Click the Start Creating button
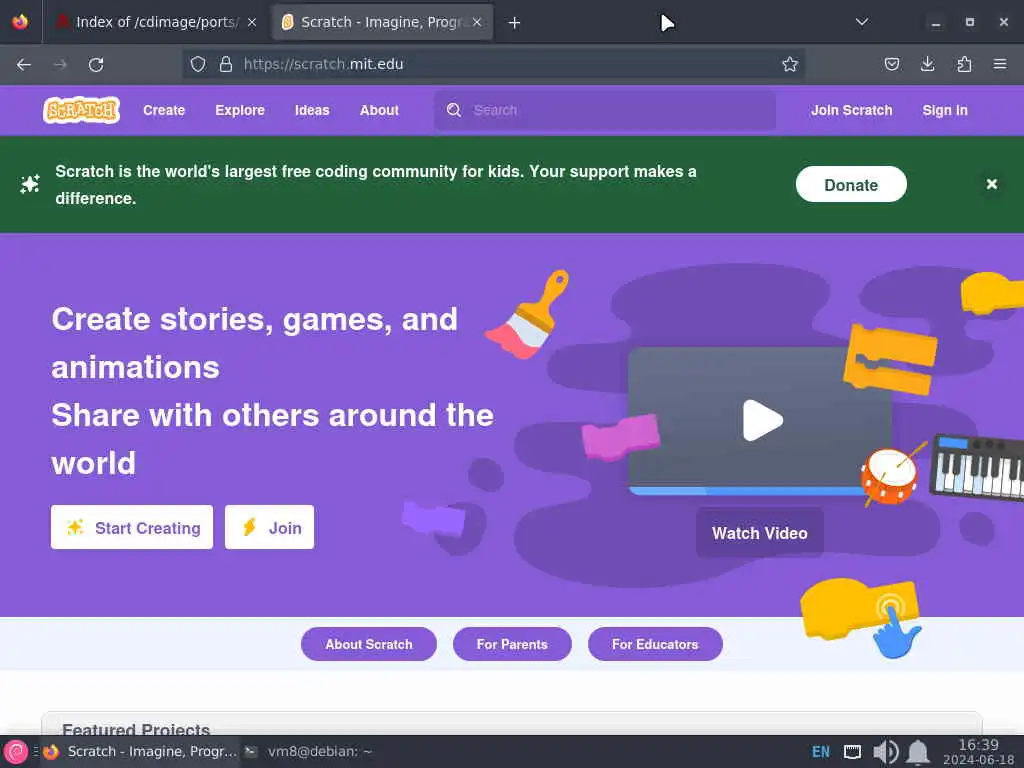 click(x=132, y=527)
